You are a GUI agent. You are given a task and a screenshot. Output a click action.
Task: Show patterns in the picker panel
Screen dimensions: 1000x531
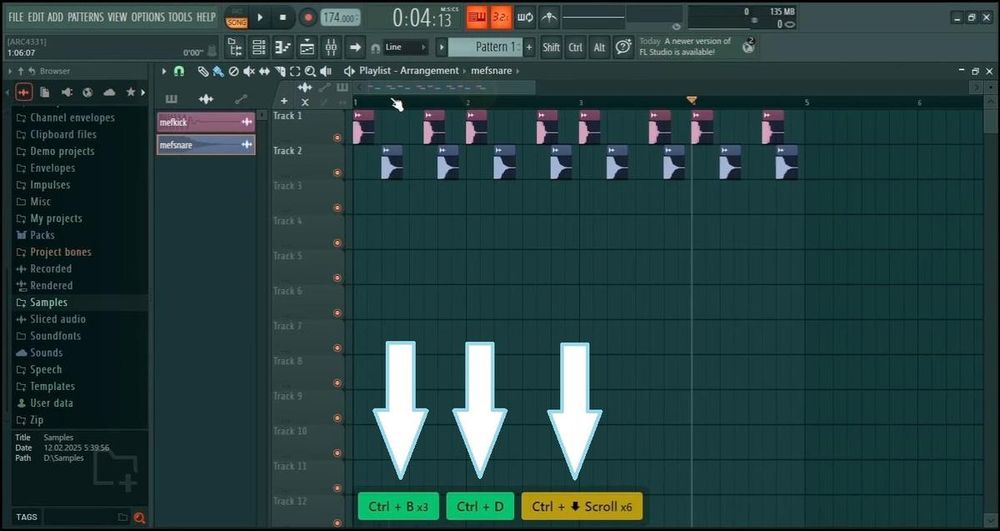pyautogui.click(x=172, y=99)
